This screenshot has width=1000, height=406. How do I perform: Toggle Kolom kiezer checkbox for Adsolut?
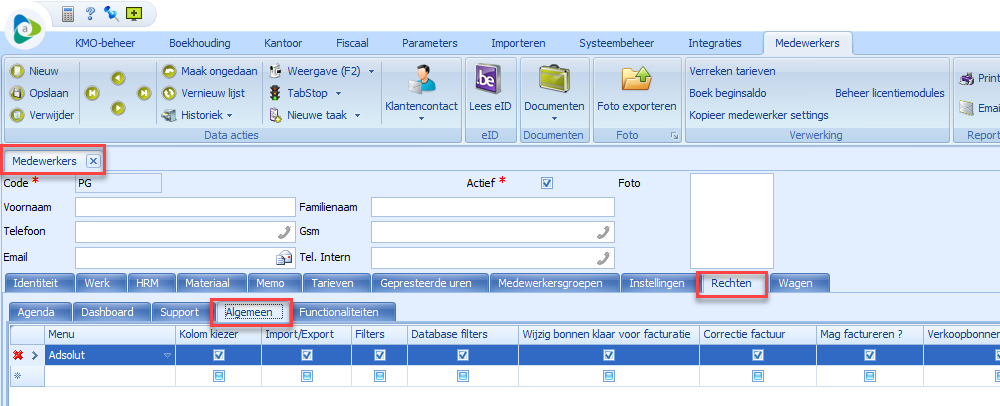pos(219,355)
